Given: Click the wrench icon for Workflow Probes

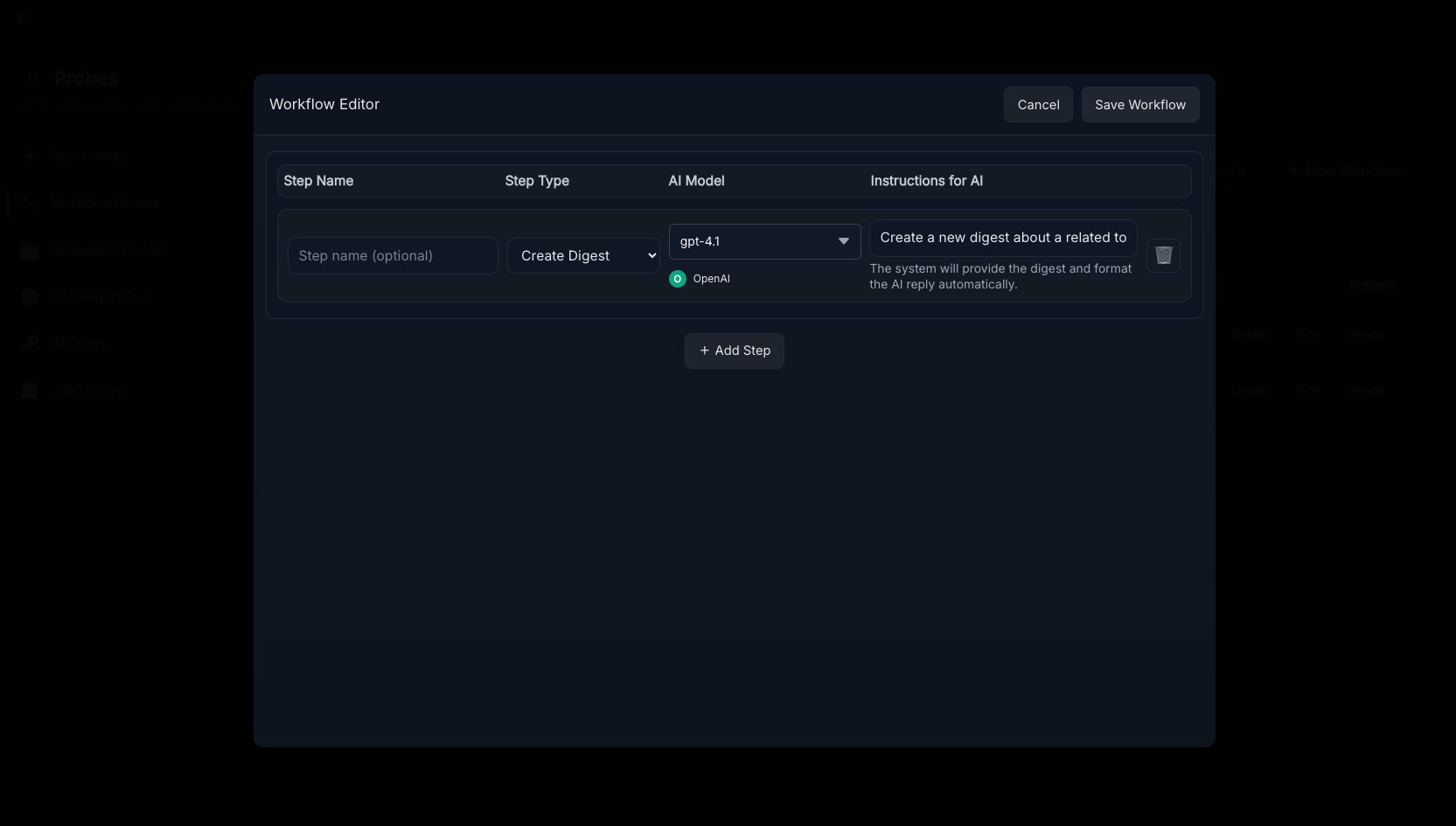Looking at the screenshot, I should 30,203.
